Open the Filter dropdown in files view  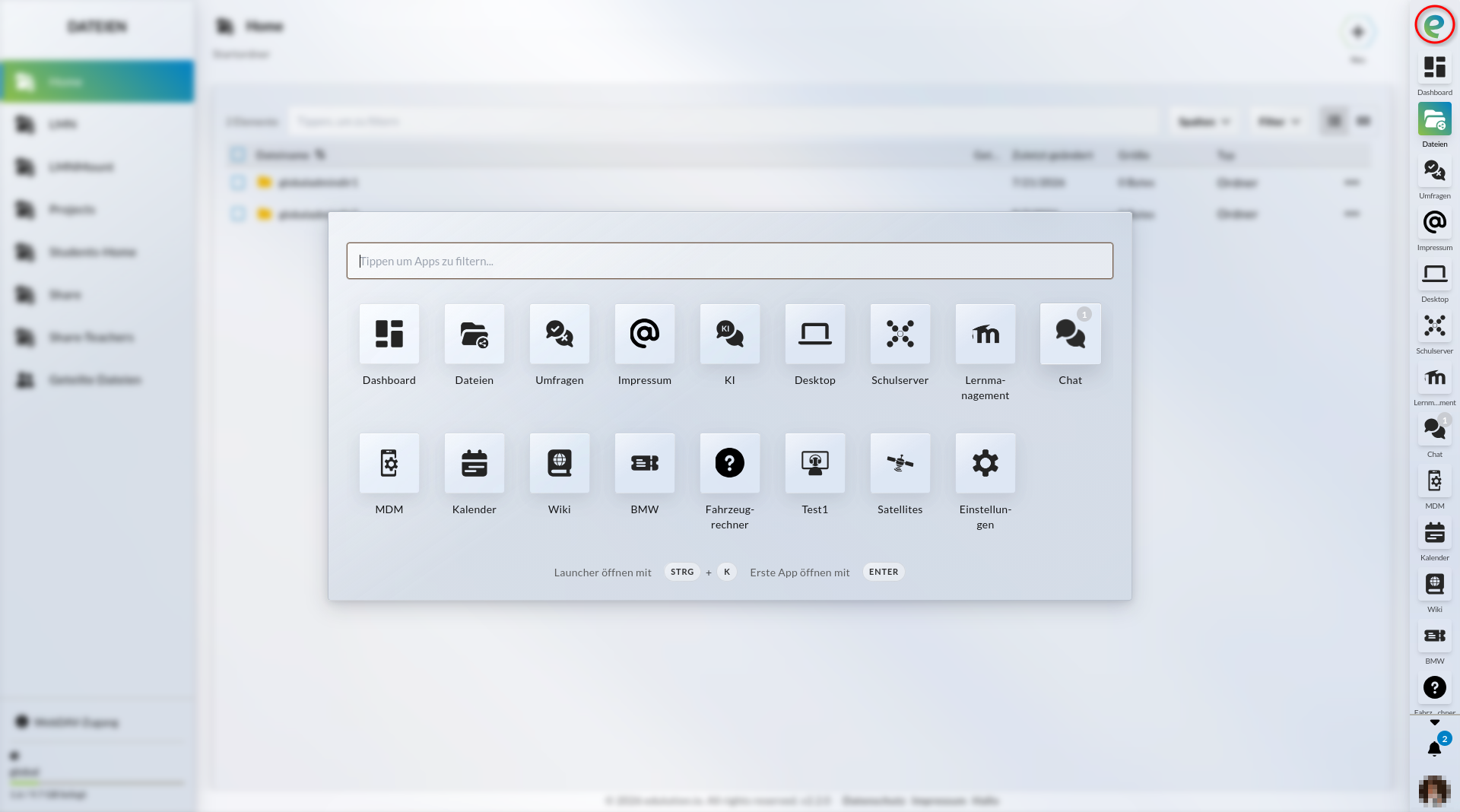[x=1278, y=122]
